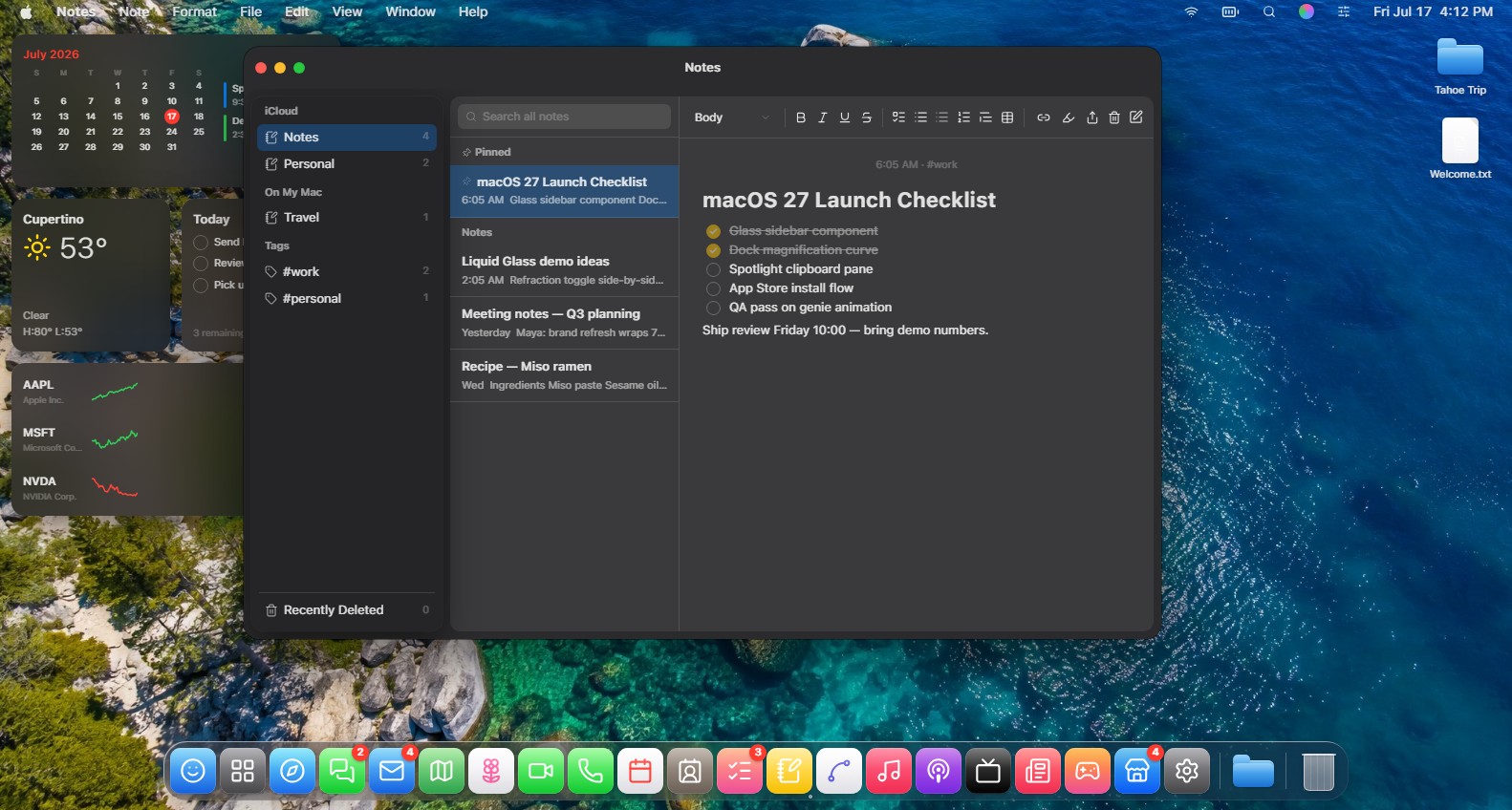The image size is (1512, 810).
Task: Select the Personal folder in sidebar
Action: click(x=347, y=164)
